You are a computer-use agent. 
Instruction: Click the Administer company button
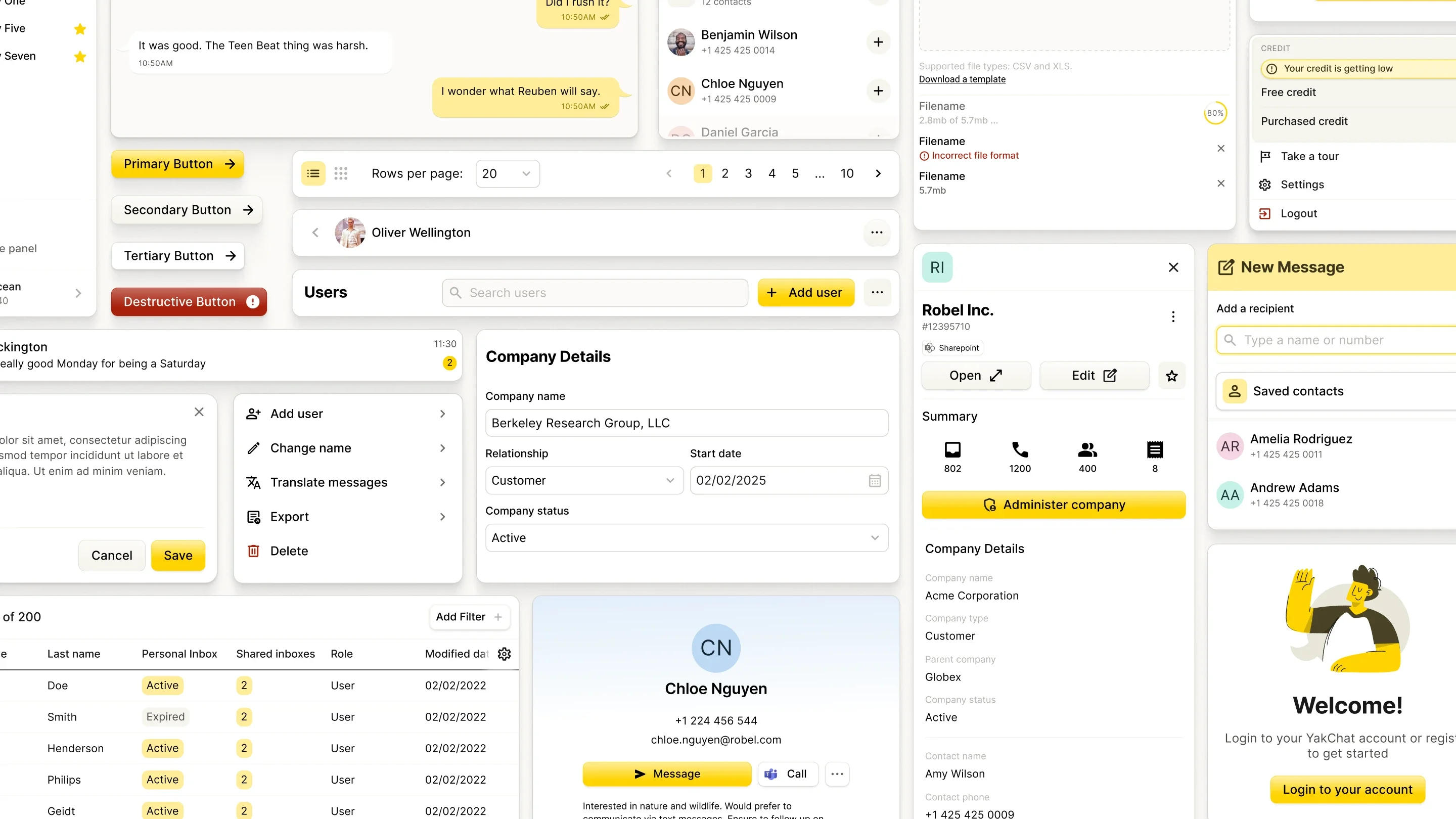point(1053,505)
